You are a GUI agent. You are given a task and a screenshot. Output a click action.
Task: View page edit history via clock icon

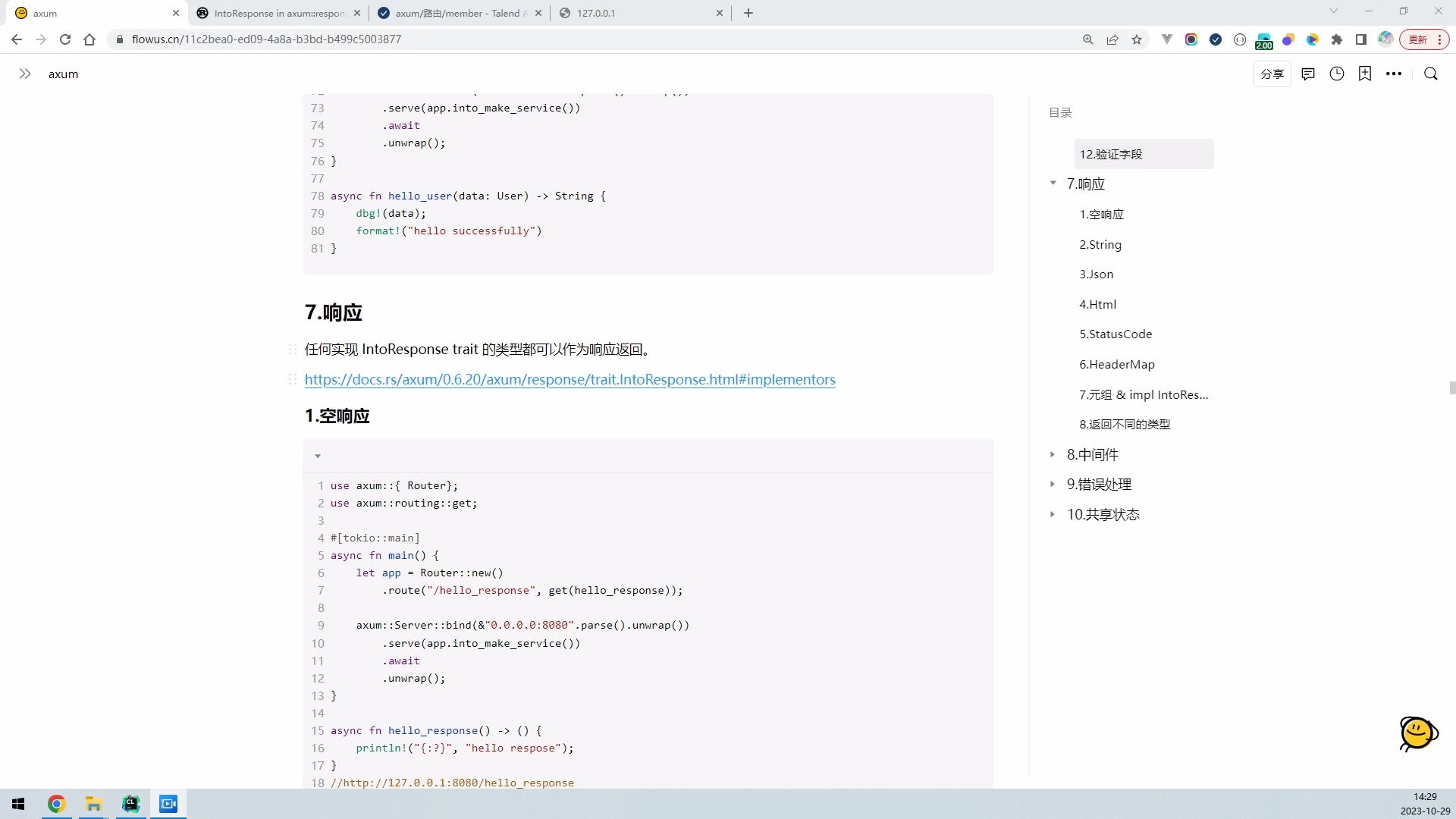[1336, 74]
